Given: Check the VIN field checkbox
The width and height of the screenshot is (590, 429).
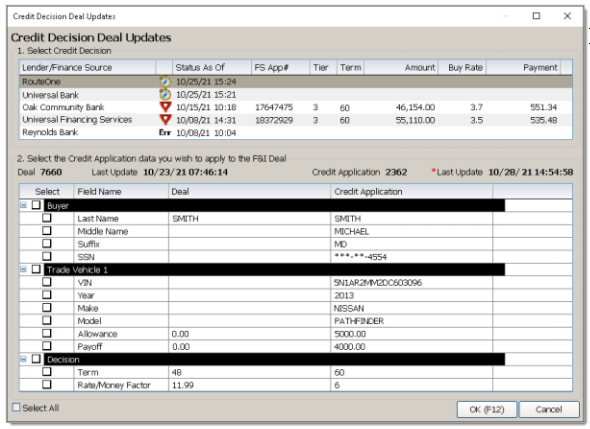Looking at the screenshot, I should click(47, 282).
